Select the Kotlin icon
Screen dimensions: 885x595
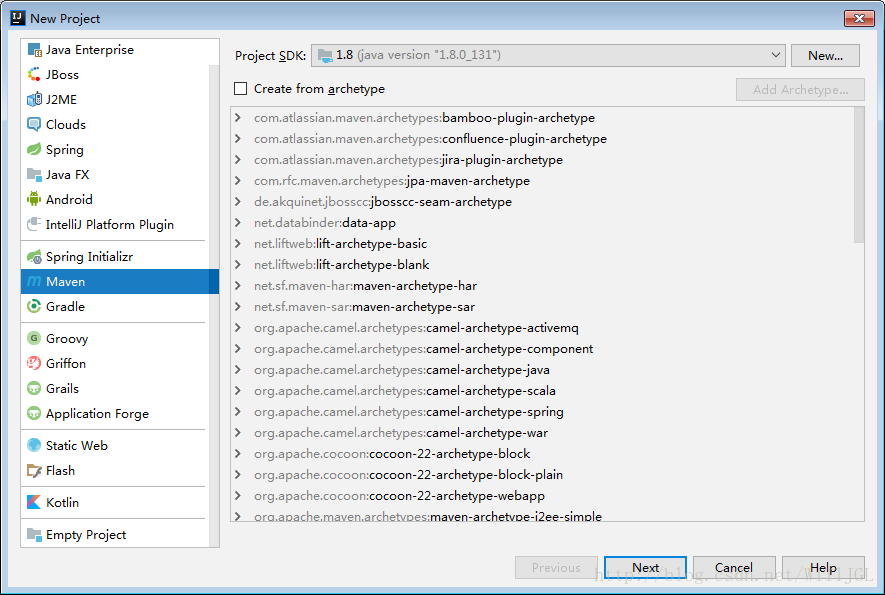point(34,503)
